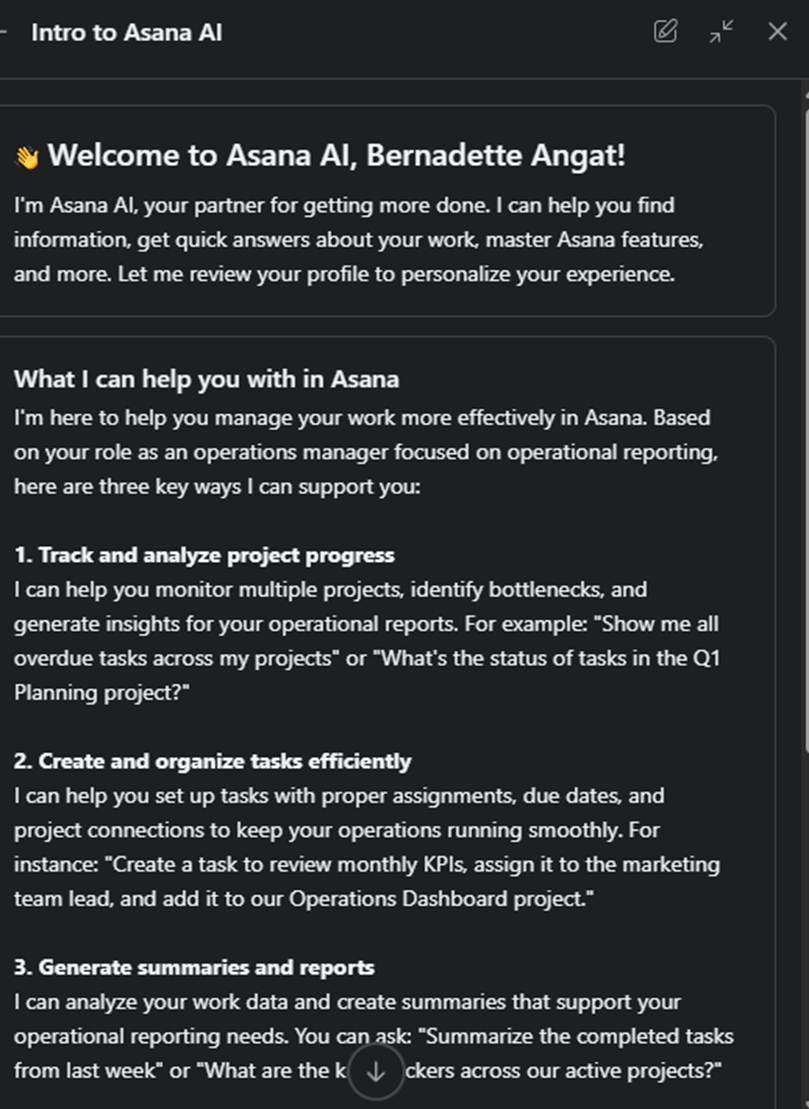Click the welcome card's "personalize your experience" text
809x1109 pixels.
(x=540, y=273)
